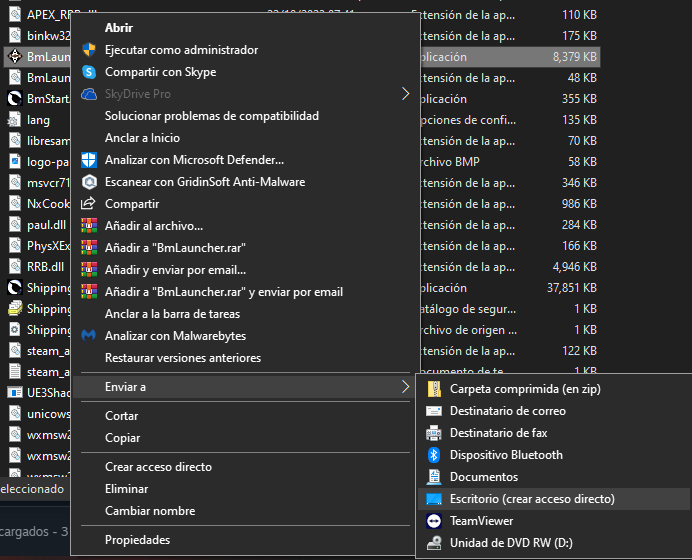Screen dimensions: 692x560
Task: Select Dispositivo Bluetooth
Action: 506,455
